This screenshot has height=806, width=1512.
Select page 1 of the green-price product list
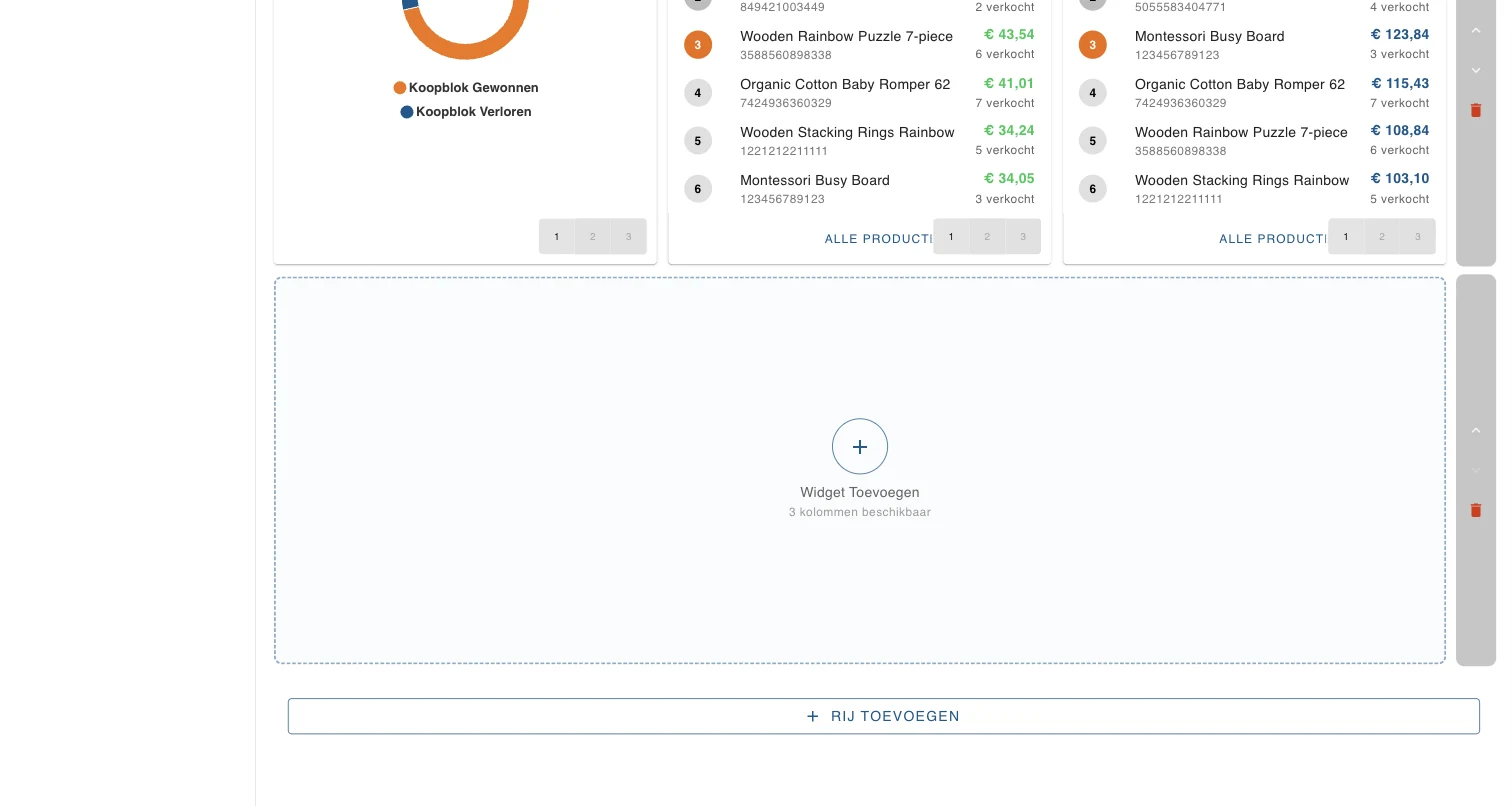click(951, 237)
